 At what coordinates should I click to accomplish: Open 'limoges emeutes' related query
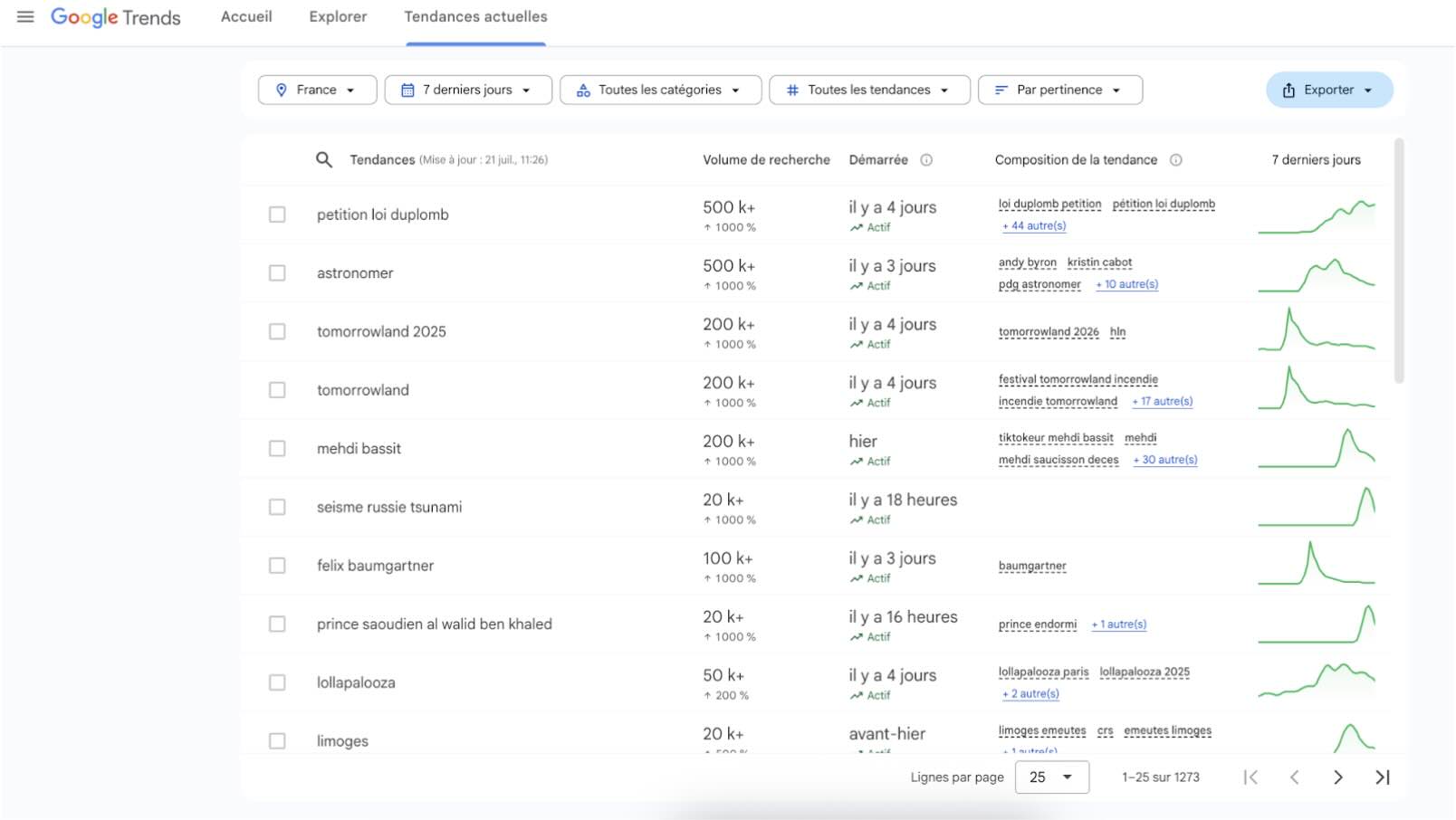[1042, 730]
